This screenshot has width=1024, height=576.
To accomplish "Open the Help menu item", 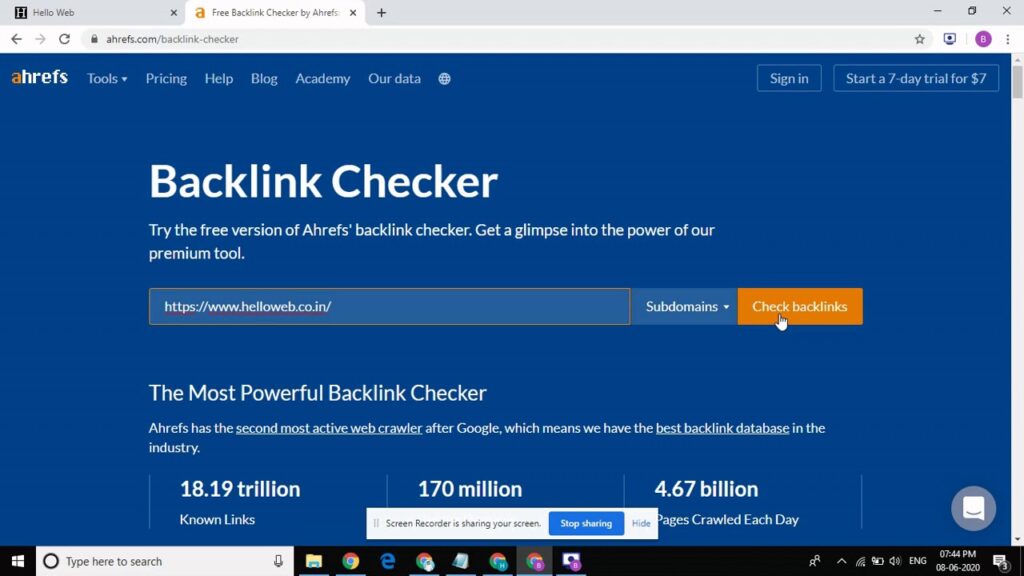I will click(x=219, y=78).
